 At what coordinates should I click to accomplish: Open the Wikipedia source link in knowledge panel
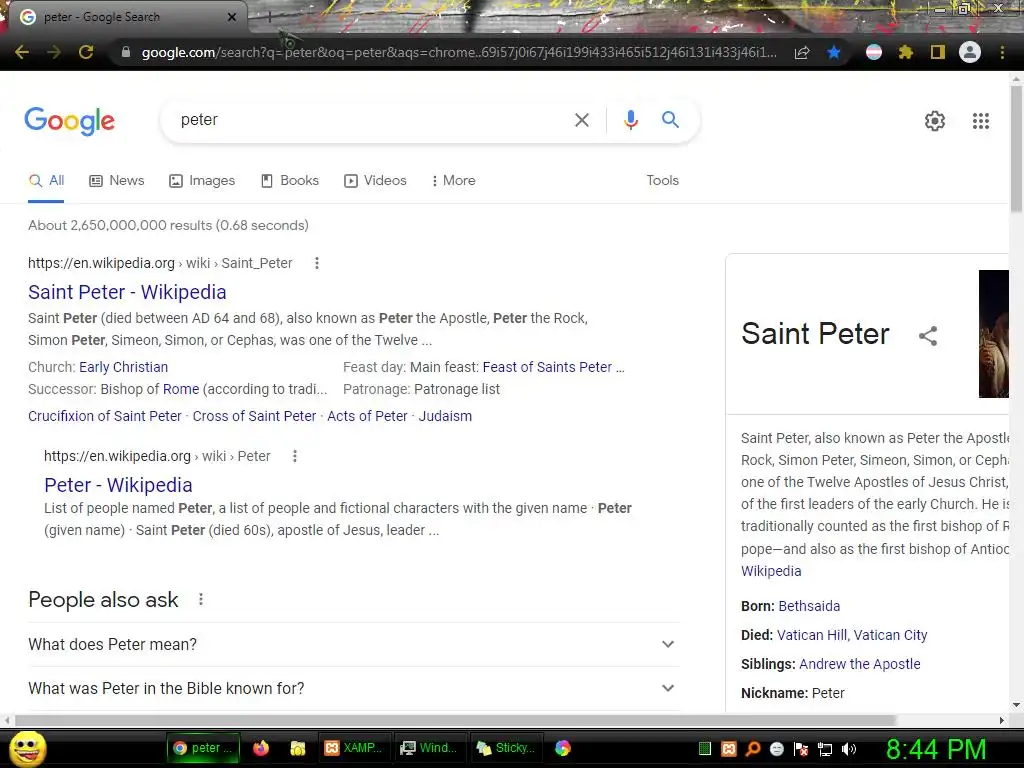(x=771, y=571)
